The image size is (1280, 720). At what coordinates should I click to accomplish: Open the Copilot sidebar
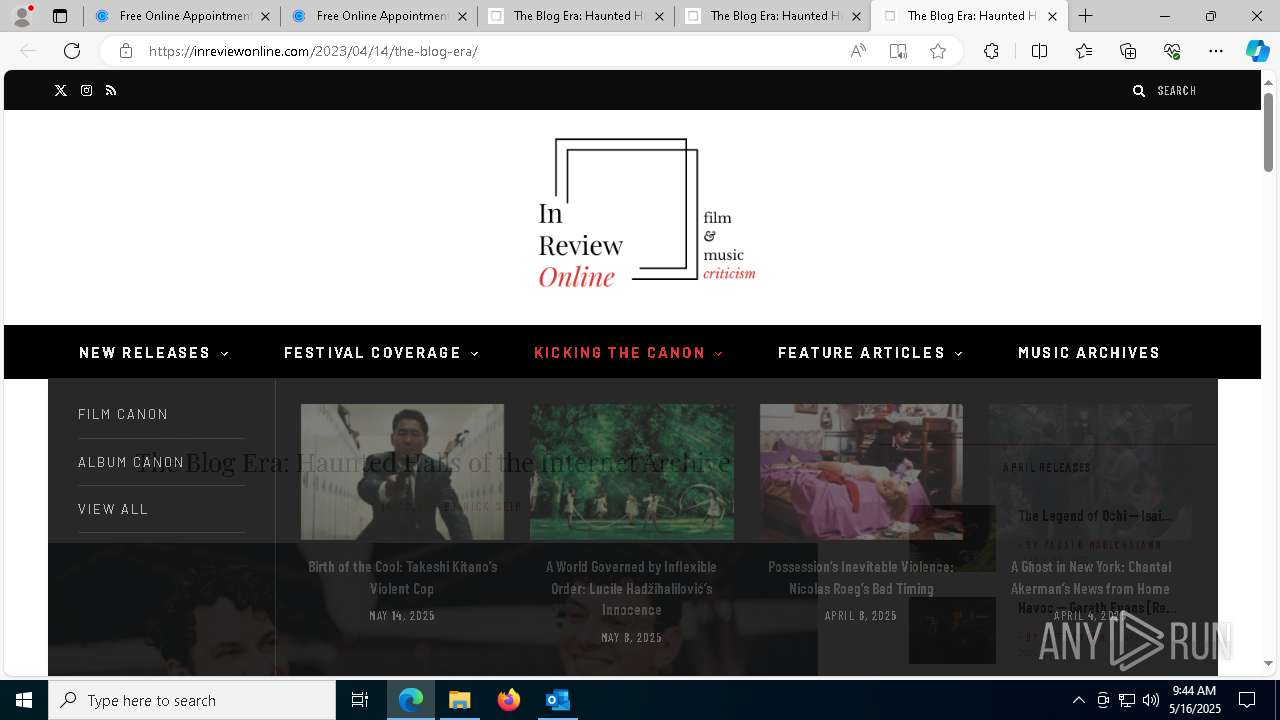1257,51
